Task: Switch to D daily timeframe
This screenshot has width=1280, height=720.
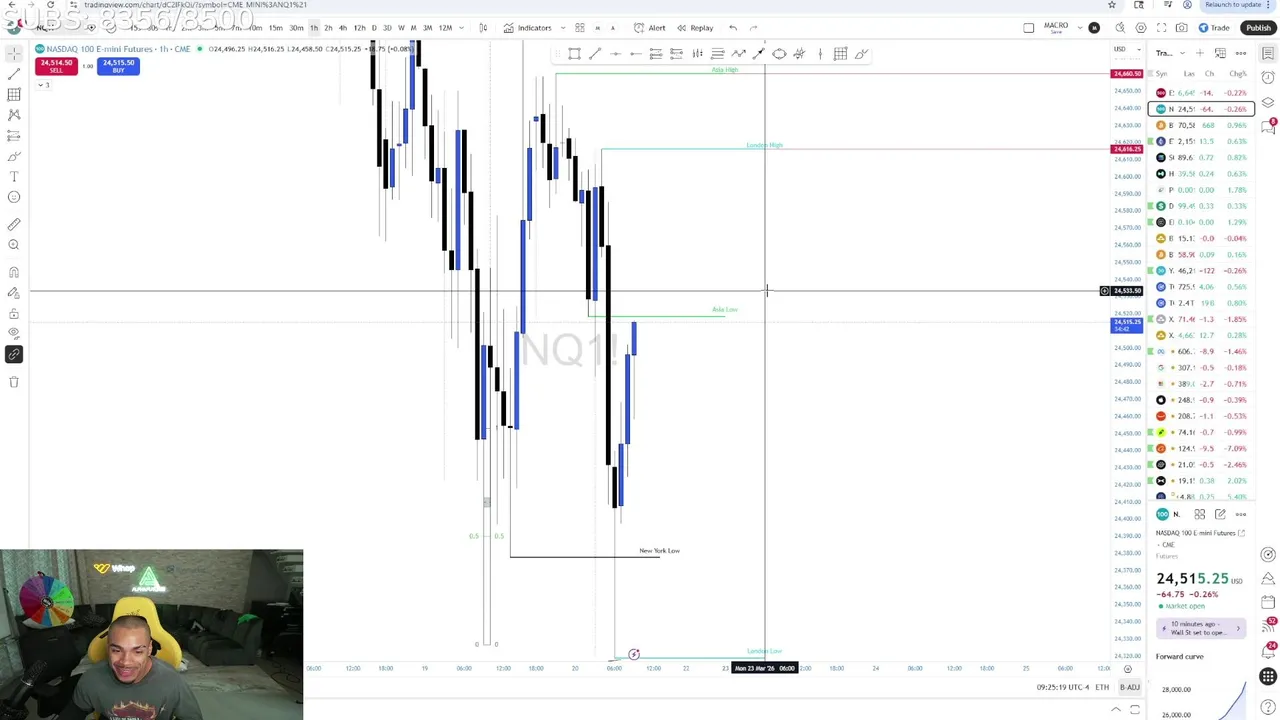Action: [374, 28]
